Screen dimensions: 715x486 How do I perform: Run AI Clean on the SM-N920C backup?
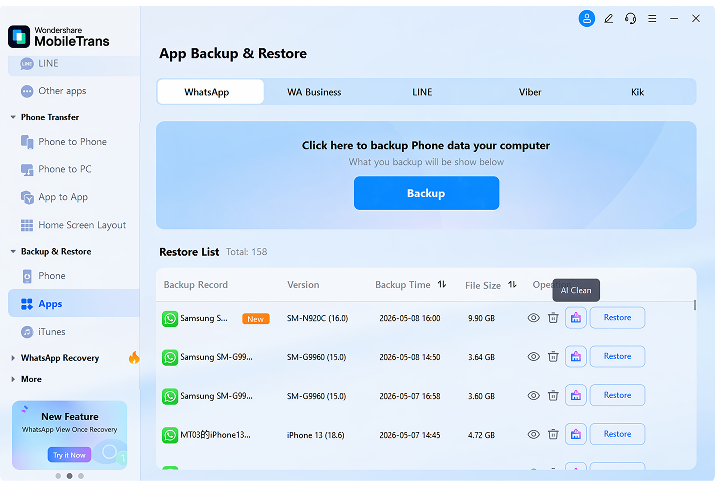(576, 318)
